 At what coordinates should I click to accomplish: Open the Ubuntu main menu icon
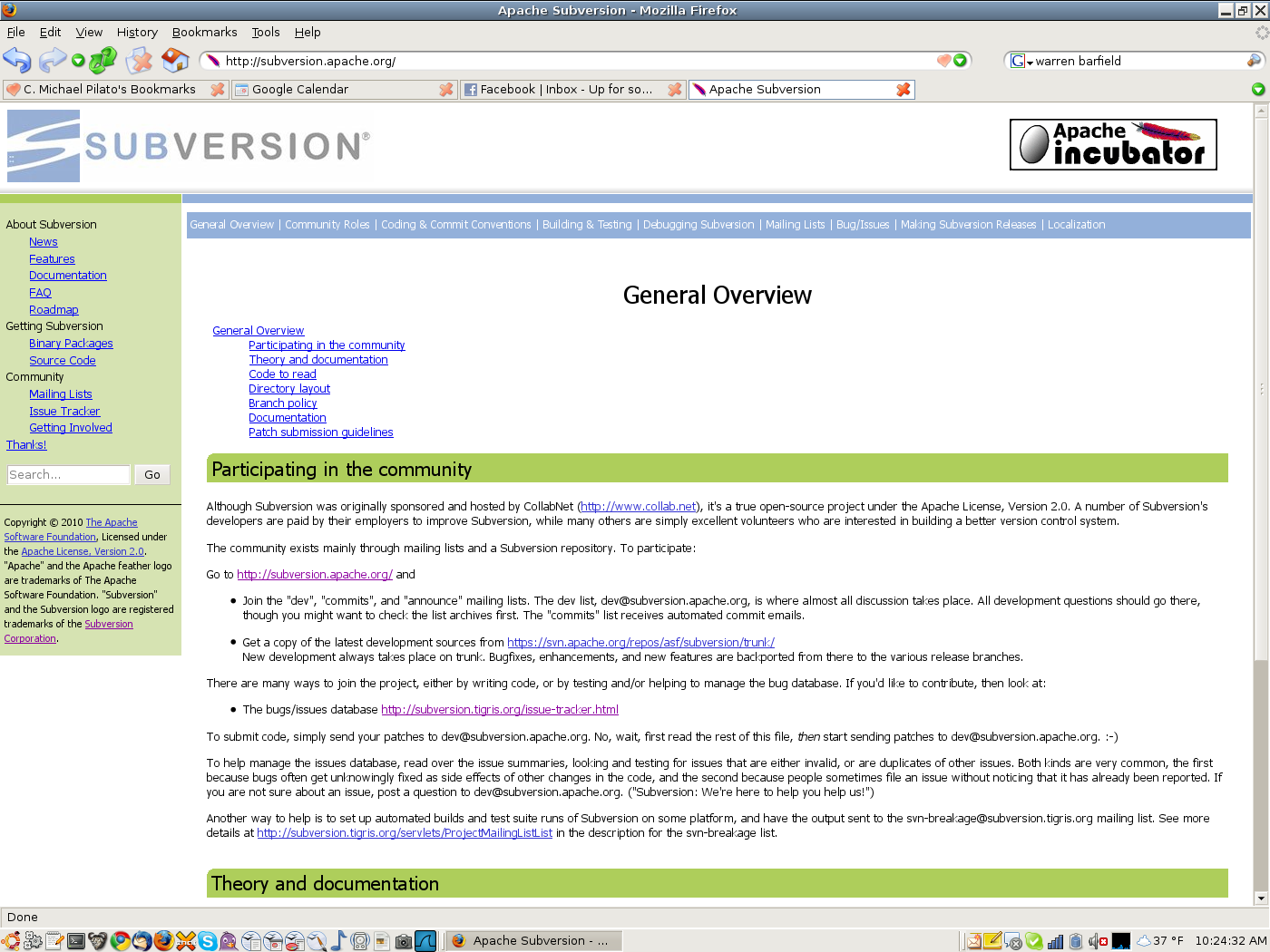[x=10, y=941]
